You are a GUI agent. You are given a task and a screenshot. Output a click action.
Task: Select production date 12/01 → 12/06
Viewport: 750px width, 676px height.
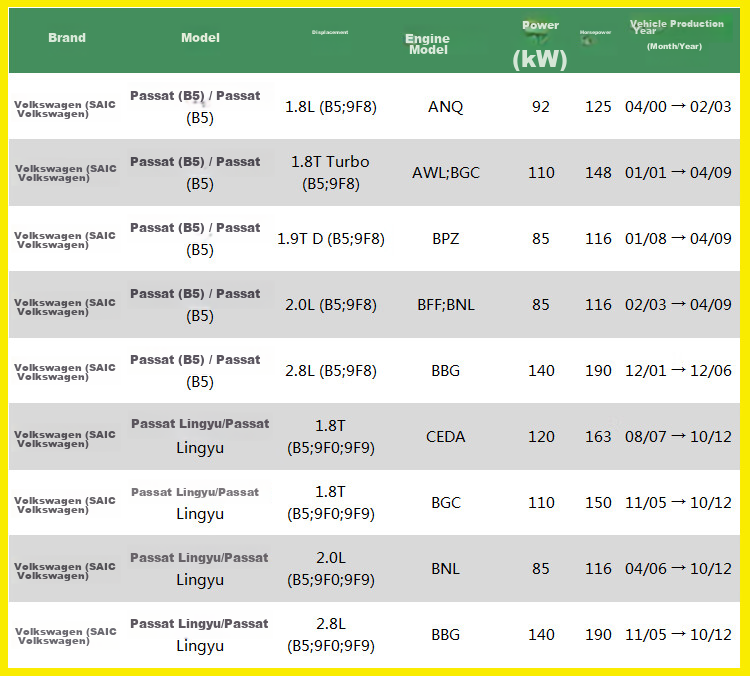pos(678,370)
